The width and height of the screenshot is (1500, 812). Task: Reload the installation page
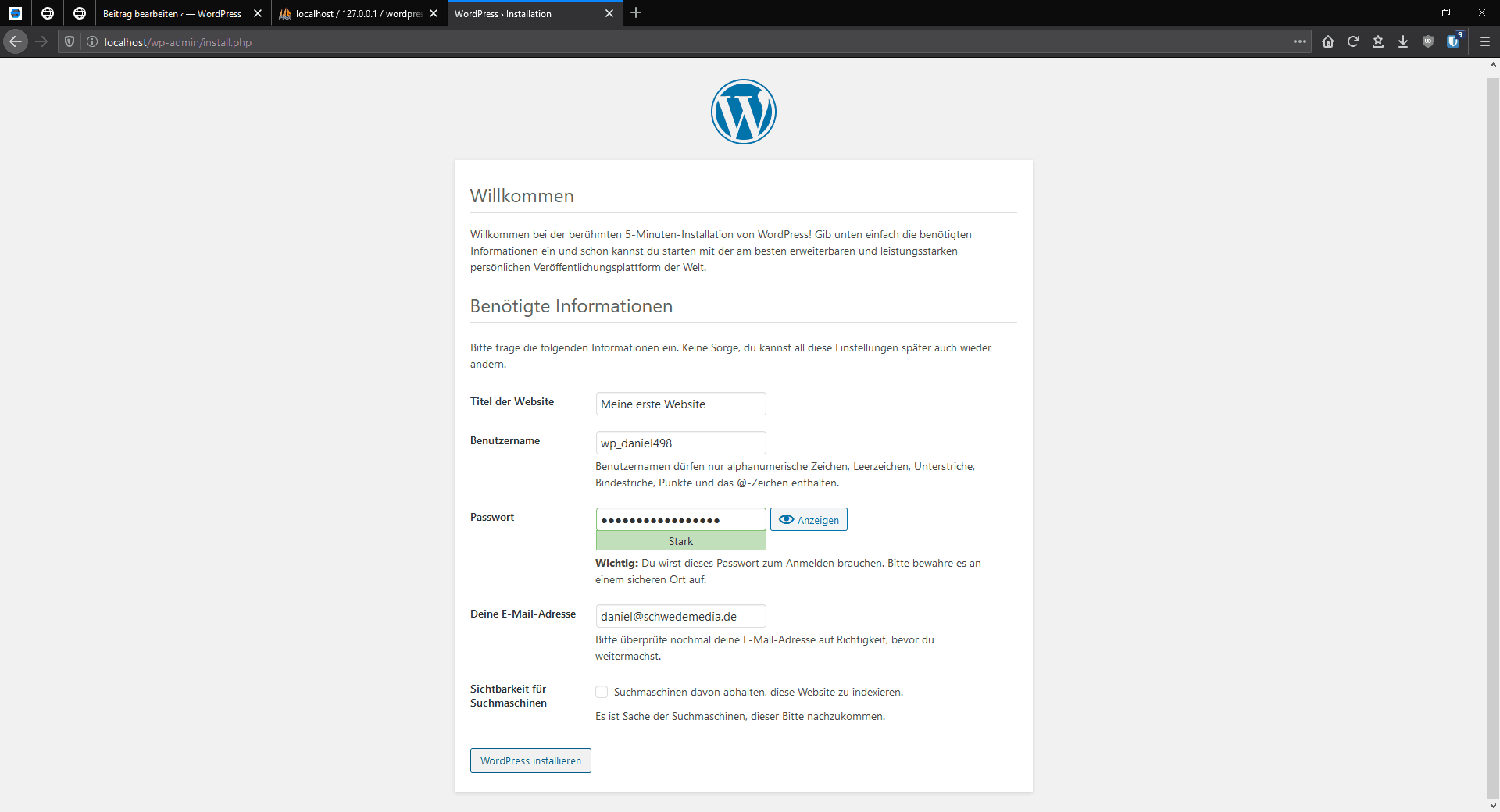pos(1353,41)
